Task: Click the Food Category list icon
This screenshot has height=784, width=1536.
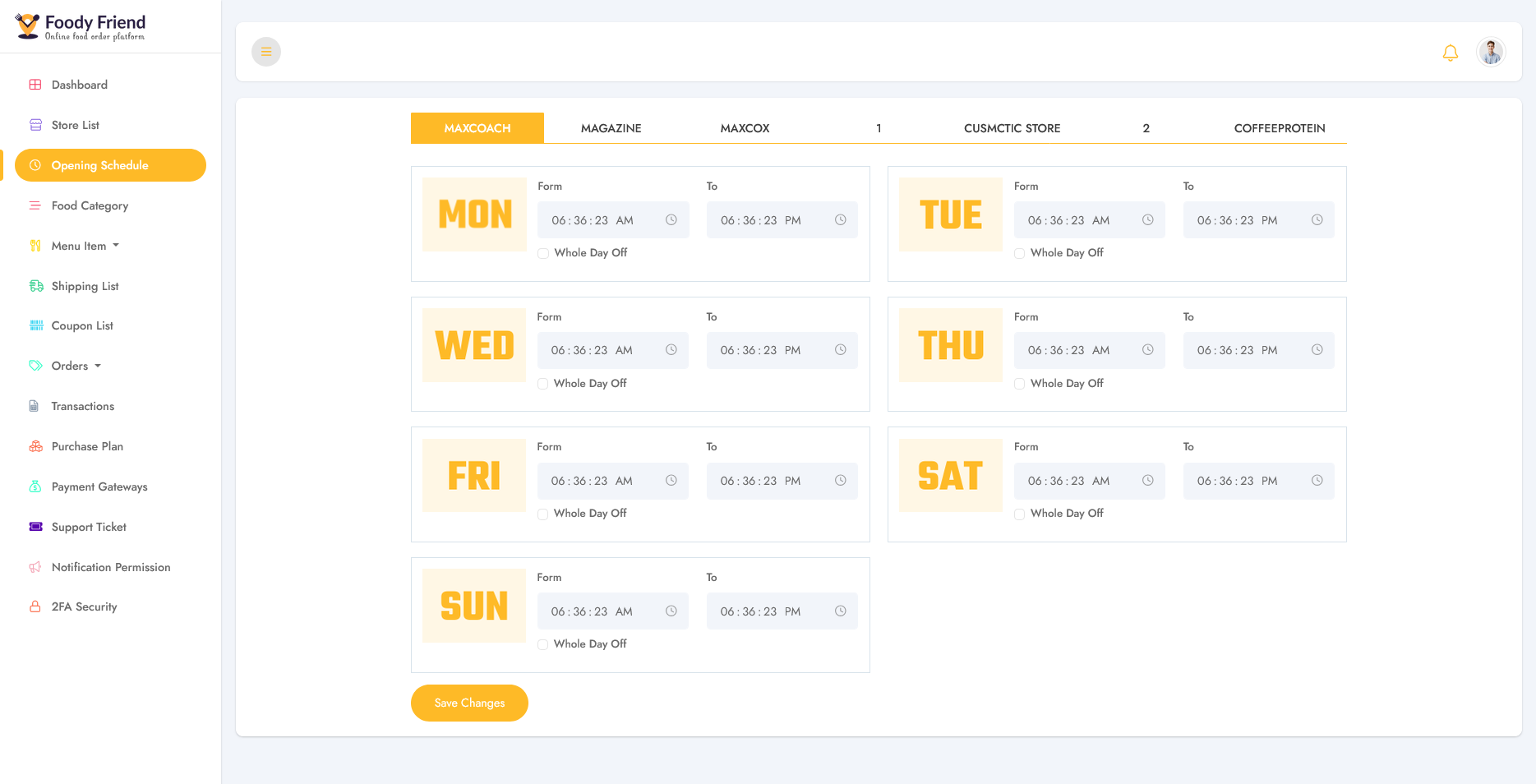Action: click(x=35, y=205)
